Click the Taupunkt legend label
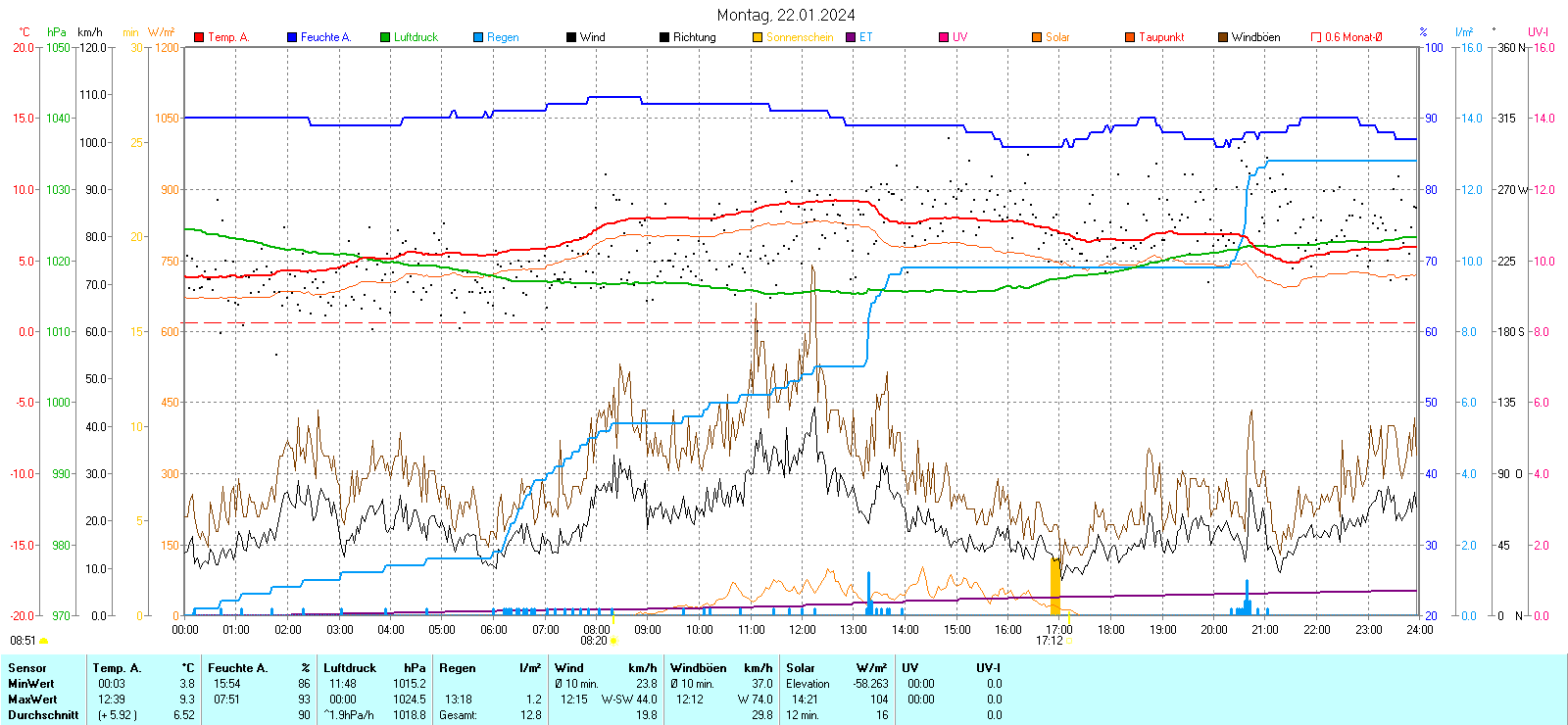Viewport: 1568px width, 725px height. coord(1161,37)
